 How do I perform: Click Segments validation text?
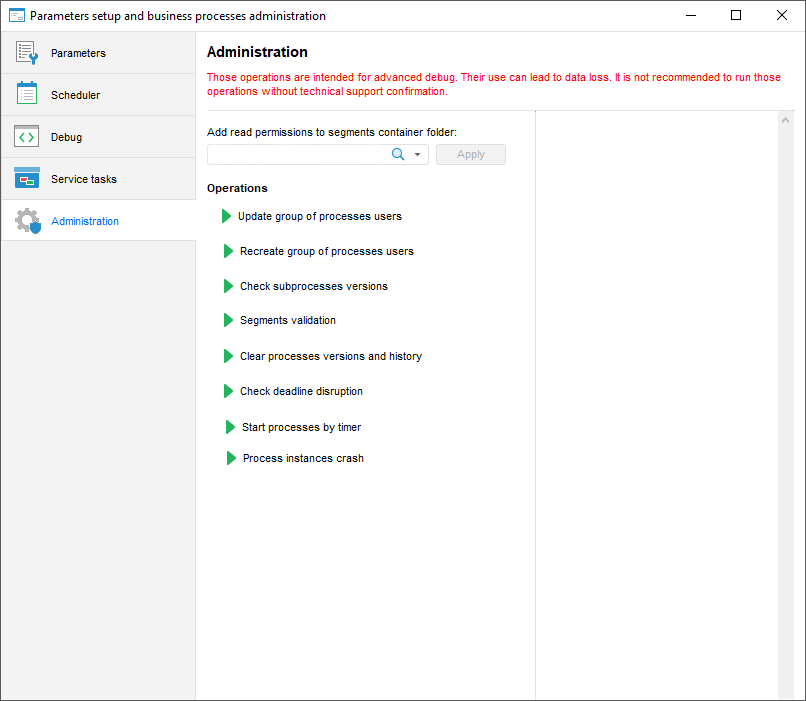point(288,320)
